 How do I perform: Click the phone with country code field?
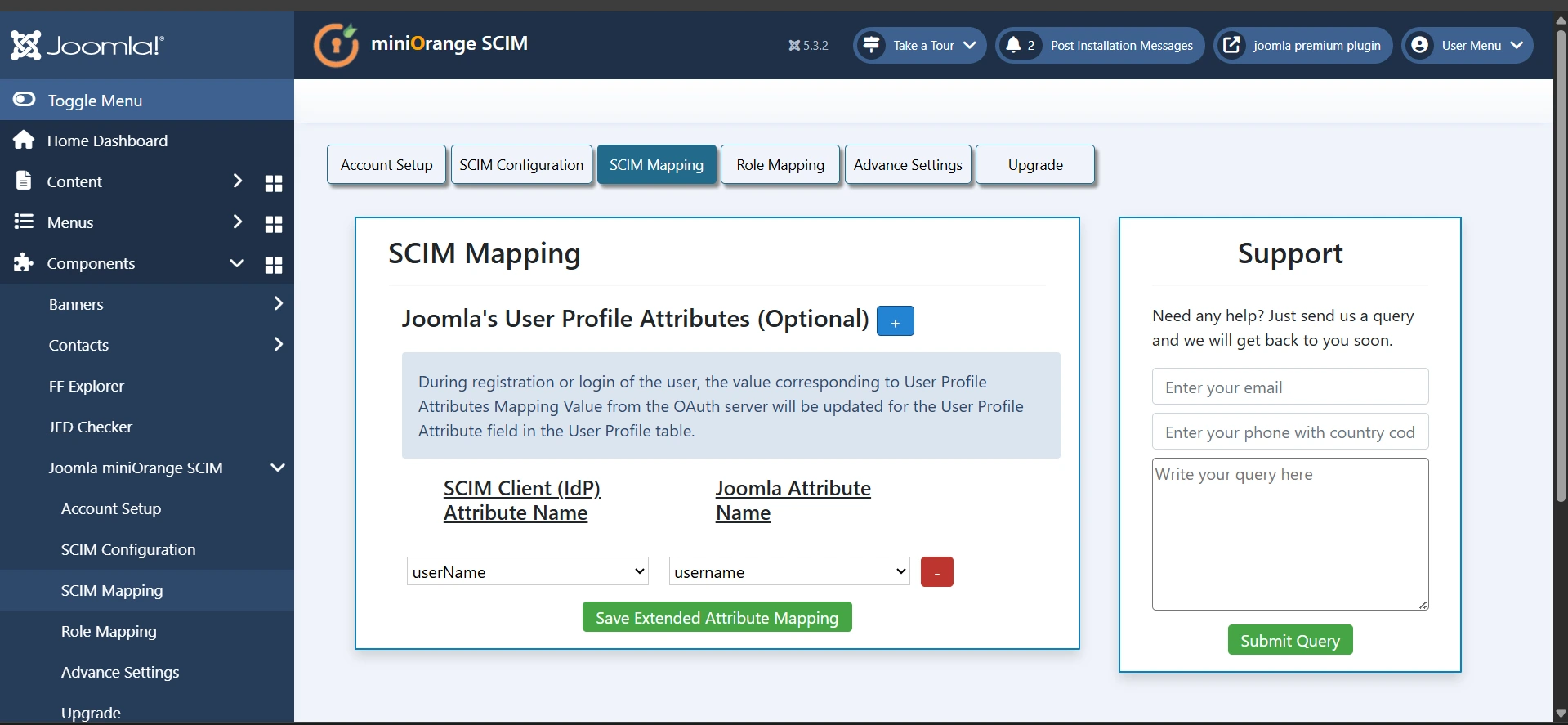point(1290,432)
